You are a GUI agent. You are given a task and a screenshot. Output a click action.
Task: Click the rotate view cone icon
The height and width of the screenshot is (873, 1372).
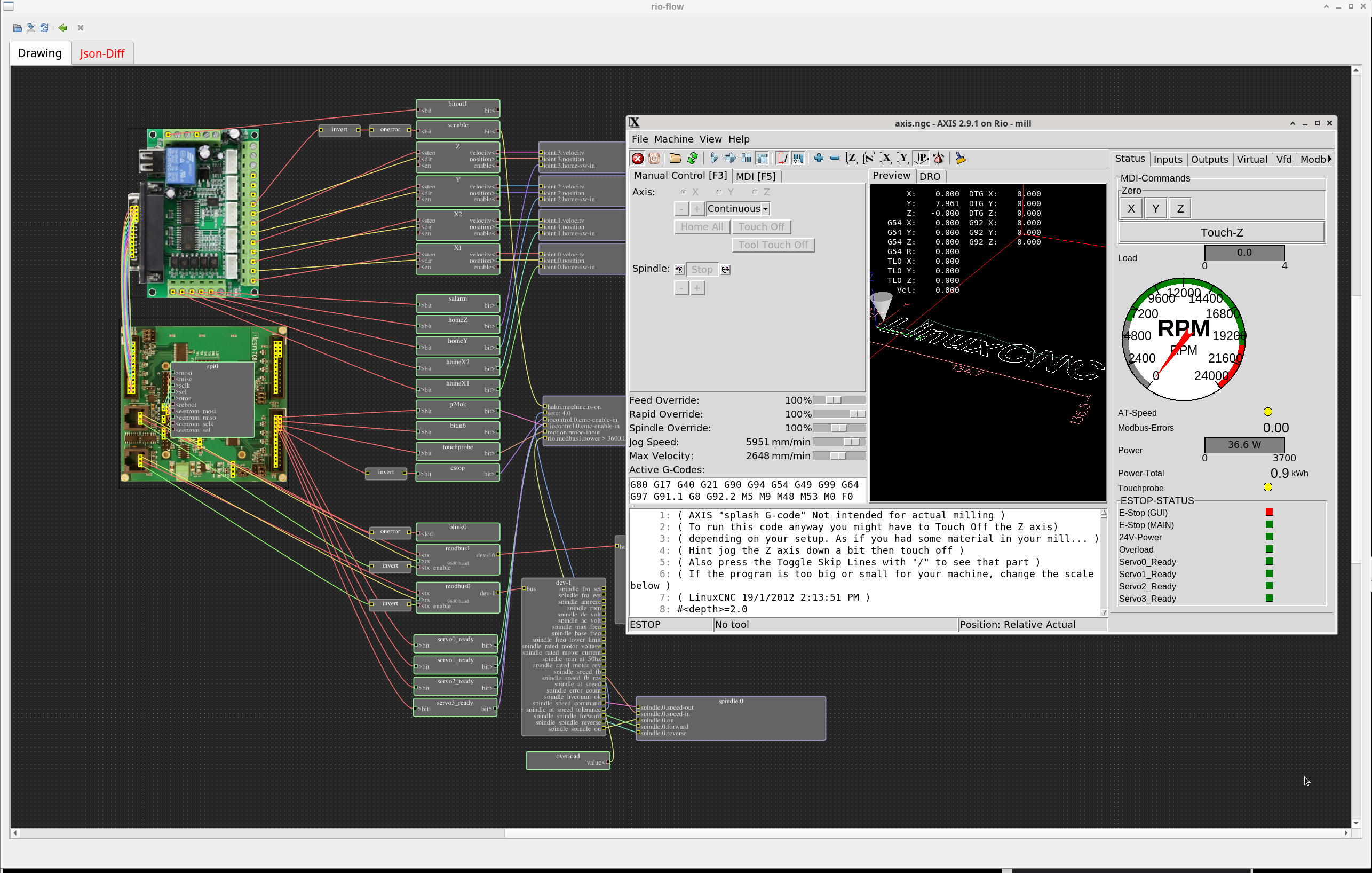click(x=938, y=159)
